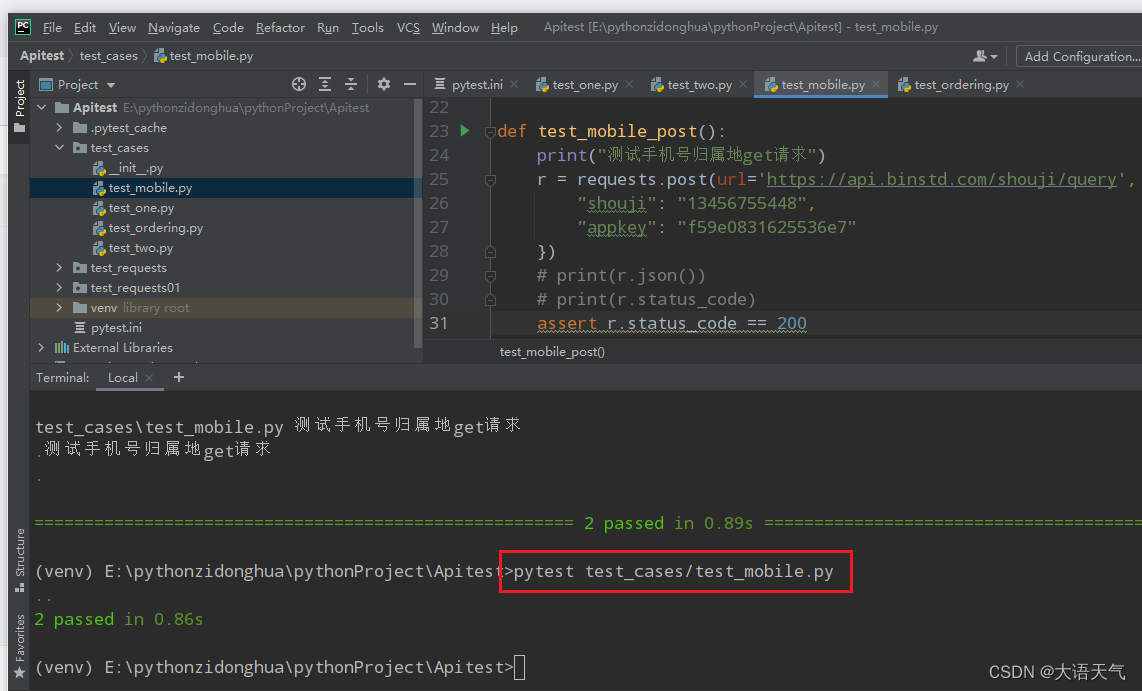Add a new terminal tab with plus
1142x691 pixels.
click(x=178, y=377)
